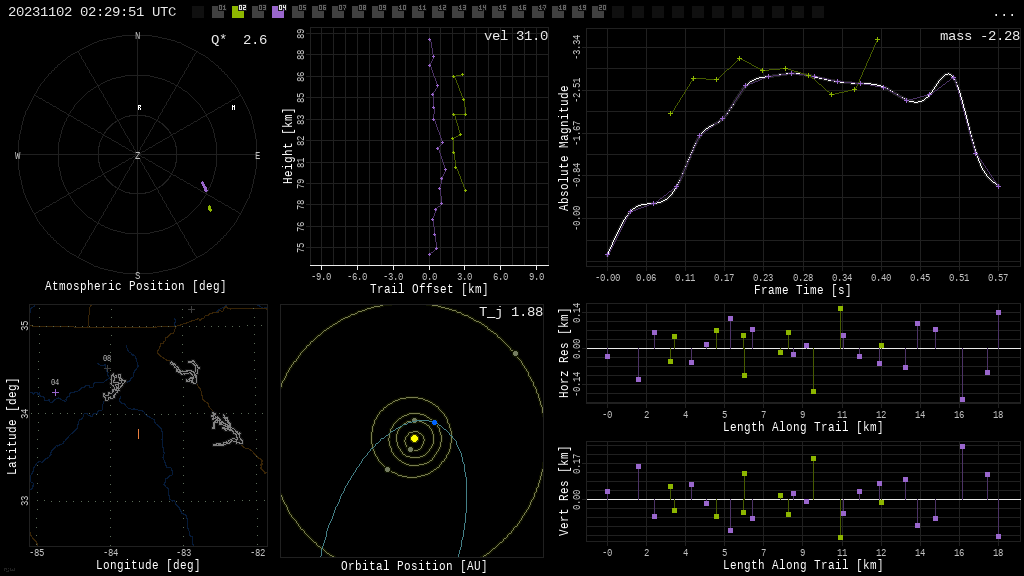The image size is (1024, 576).
Task: Select station 07 indicator box
Action: [x=338, y=12]
